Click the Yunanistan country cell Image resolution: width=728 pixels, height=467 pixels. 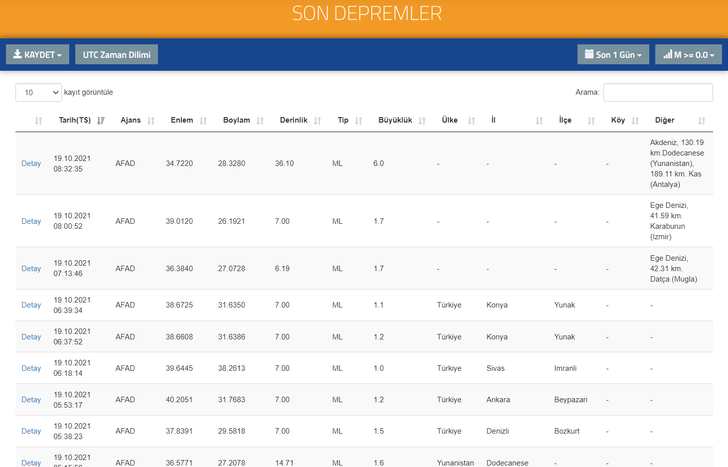click(455, 463)
